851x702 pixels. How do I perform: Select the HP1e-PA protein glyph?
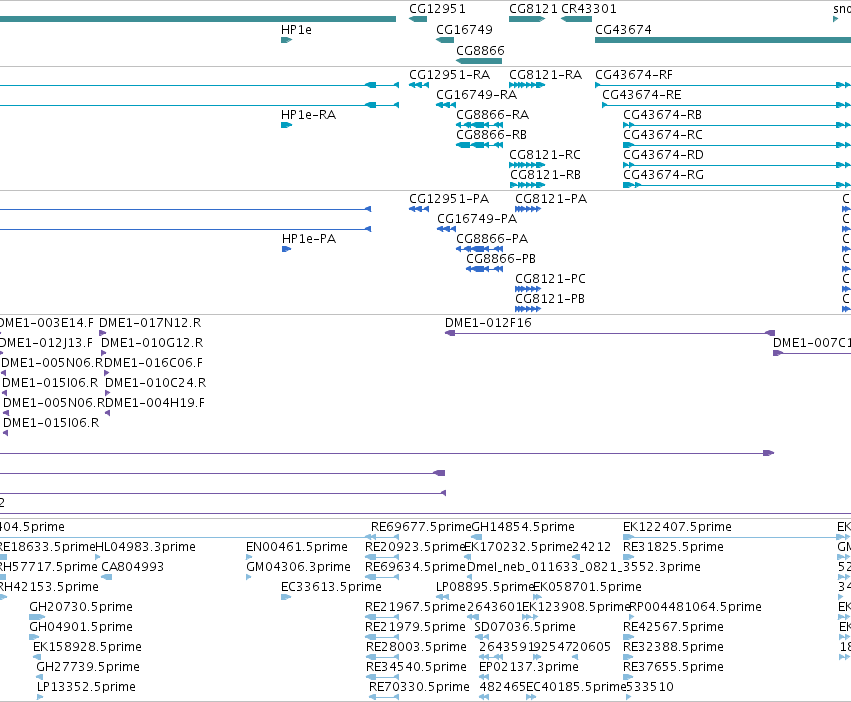click(287, 249)
